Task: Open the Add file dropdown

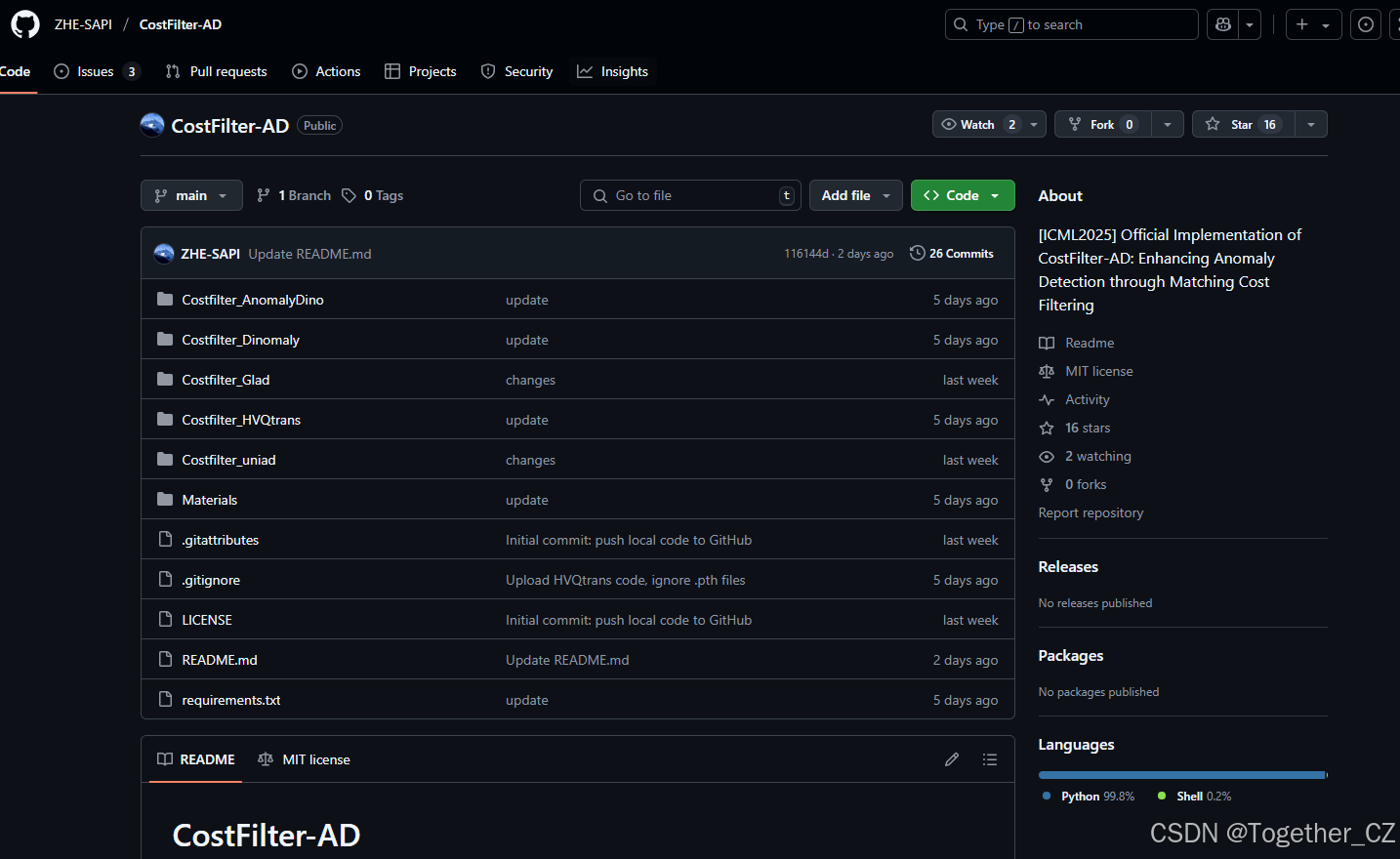Action: click(855, 195)
